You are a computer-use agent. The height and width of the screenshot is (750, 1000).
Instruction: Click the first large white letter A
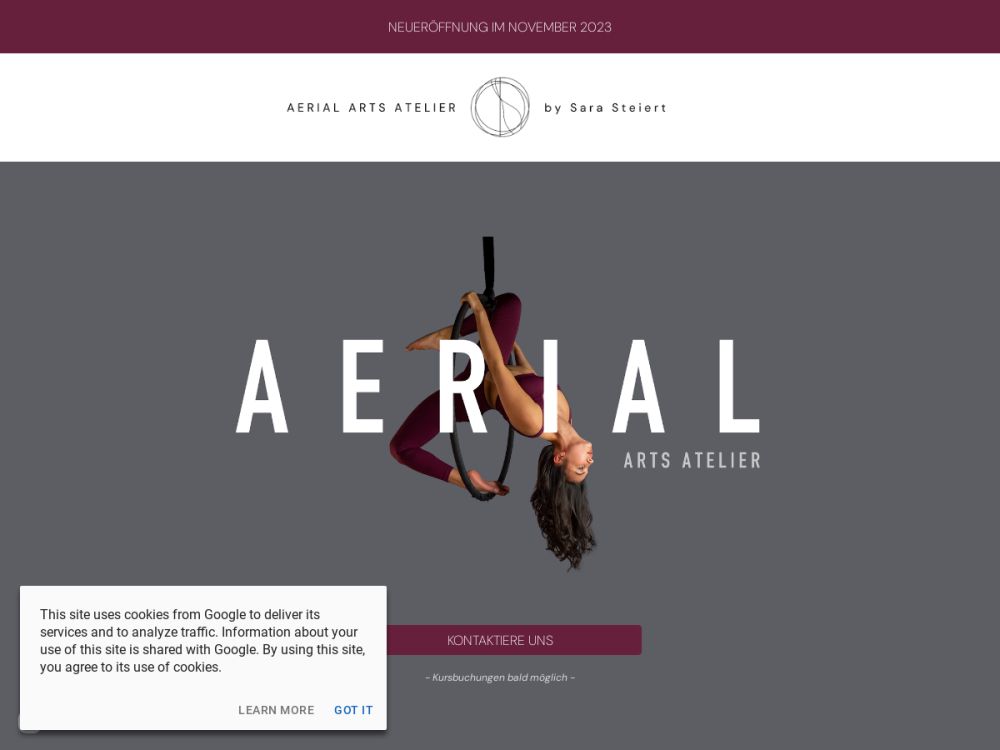(x=262, y=386)
